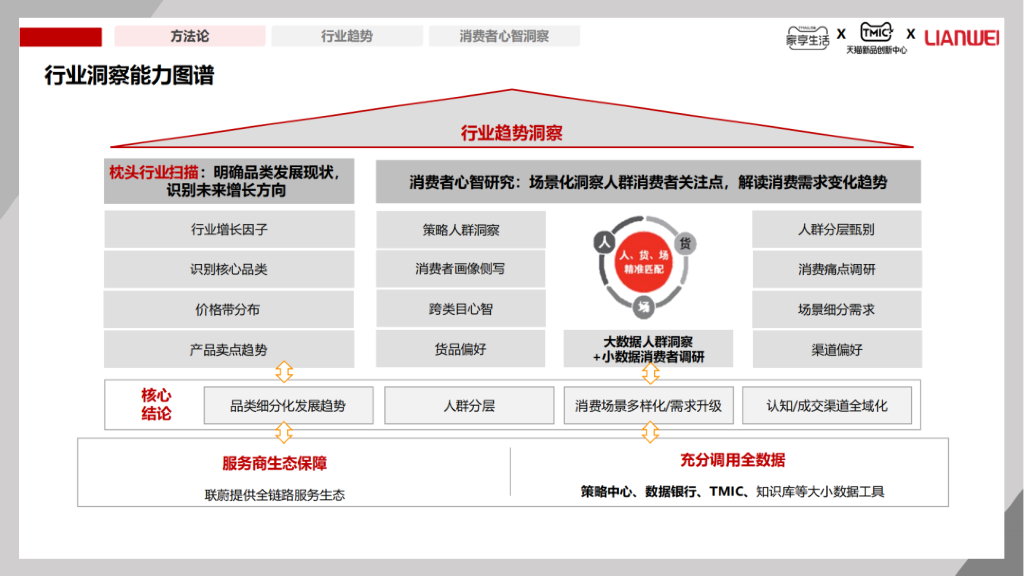Click the red 人、货、场 精准匹配 center circle

[645, 264]
